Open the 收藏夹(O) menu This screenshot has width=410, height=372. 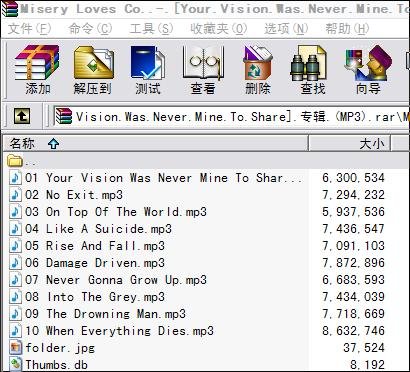click(219, 29)
